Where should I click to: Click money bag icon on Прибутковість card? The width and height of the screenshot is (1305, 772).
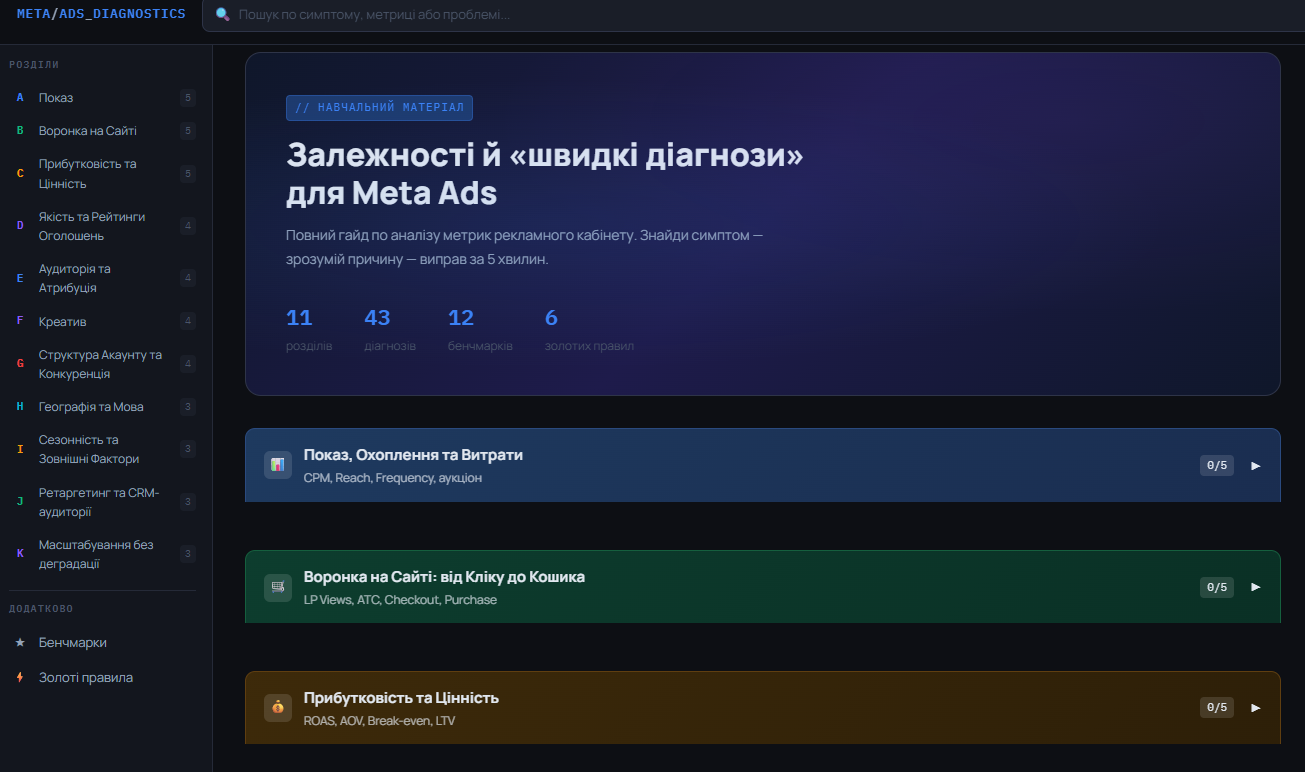(278, 708)
